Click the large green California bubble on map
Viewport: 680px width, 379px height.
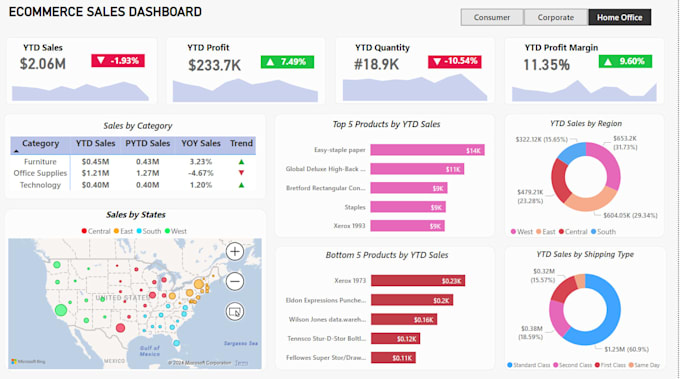pyautogui.click(x=61, y=310)
